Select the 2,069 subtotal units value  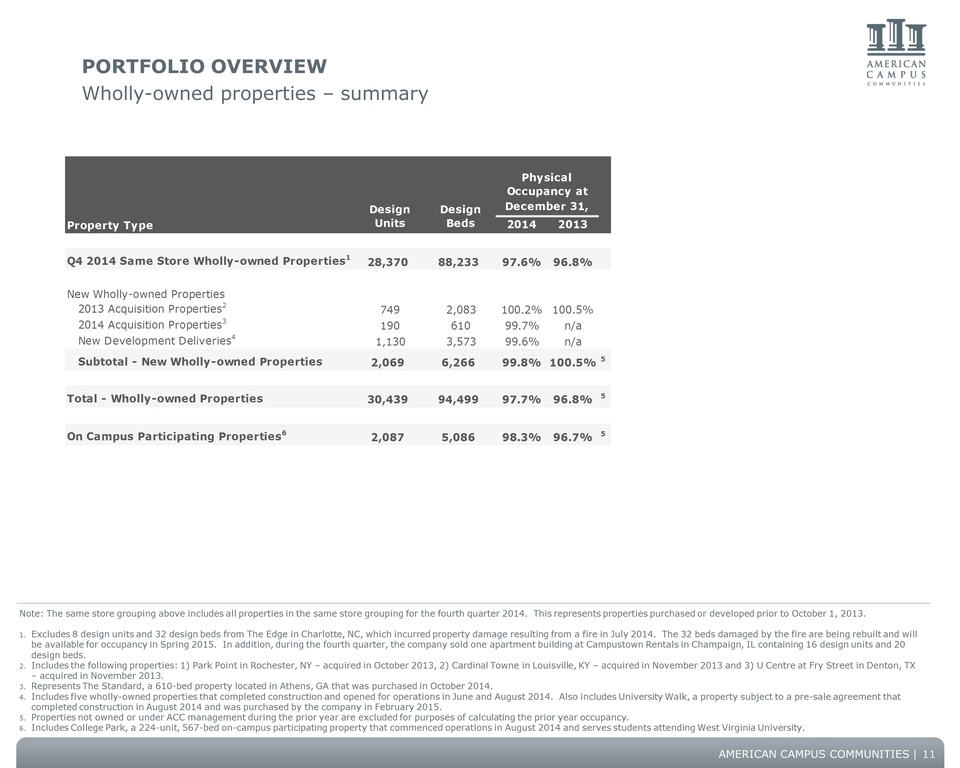click(x=388, y=363)
